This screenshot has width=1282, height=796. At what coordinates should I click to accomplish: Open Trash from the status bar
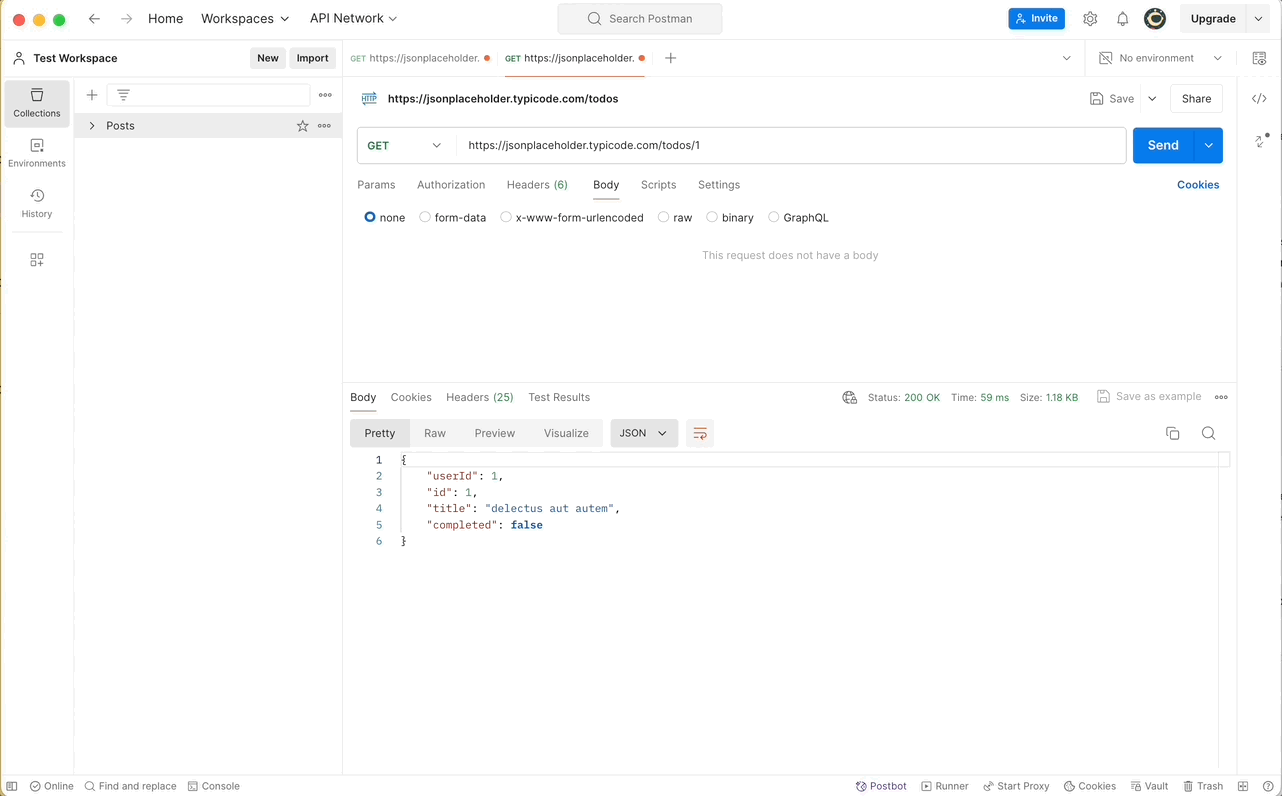tap(1203, 786)
